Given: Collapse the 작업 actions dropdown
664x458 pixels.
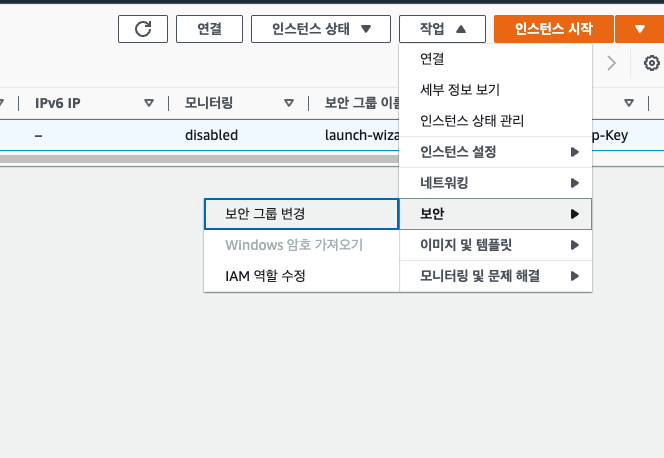Looking at the screenshot, I should (x=442, y=29).
